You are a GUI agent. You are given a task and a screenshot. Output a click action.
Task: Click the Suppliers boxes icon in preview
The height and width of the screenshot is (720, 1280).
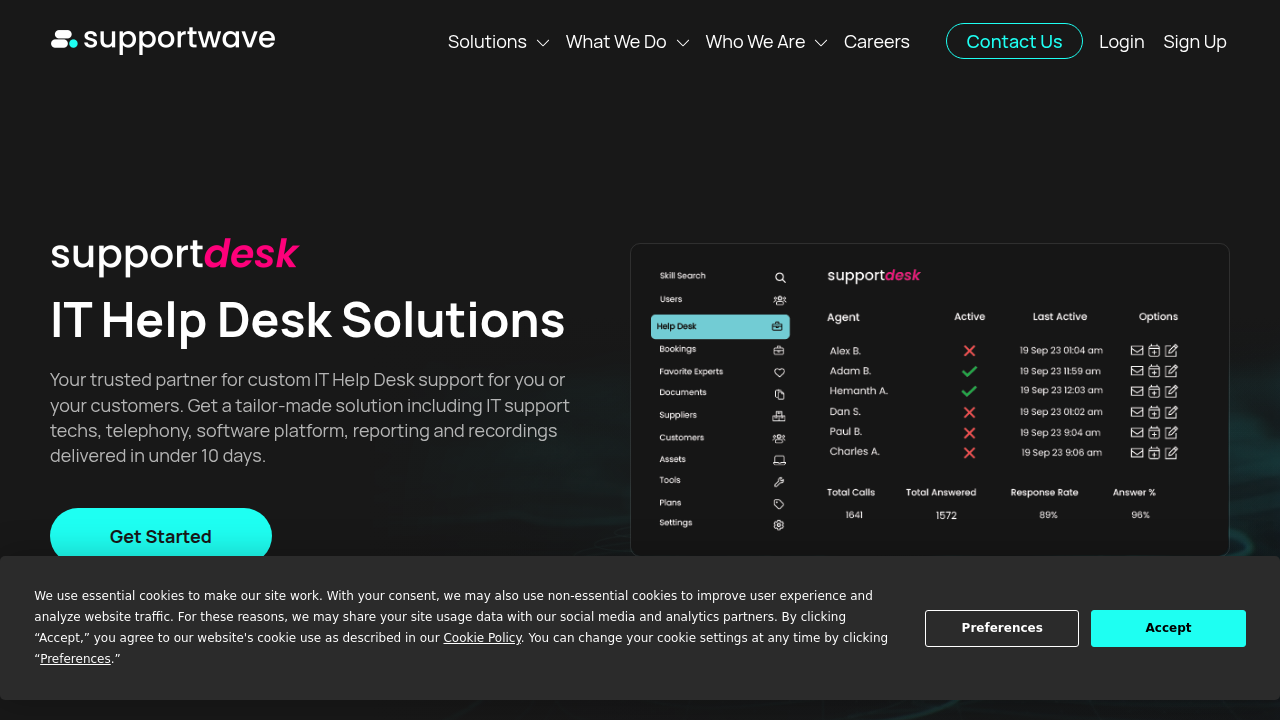(779, 416)
